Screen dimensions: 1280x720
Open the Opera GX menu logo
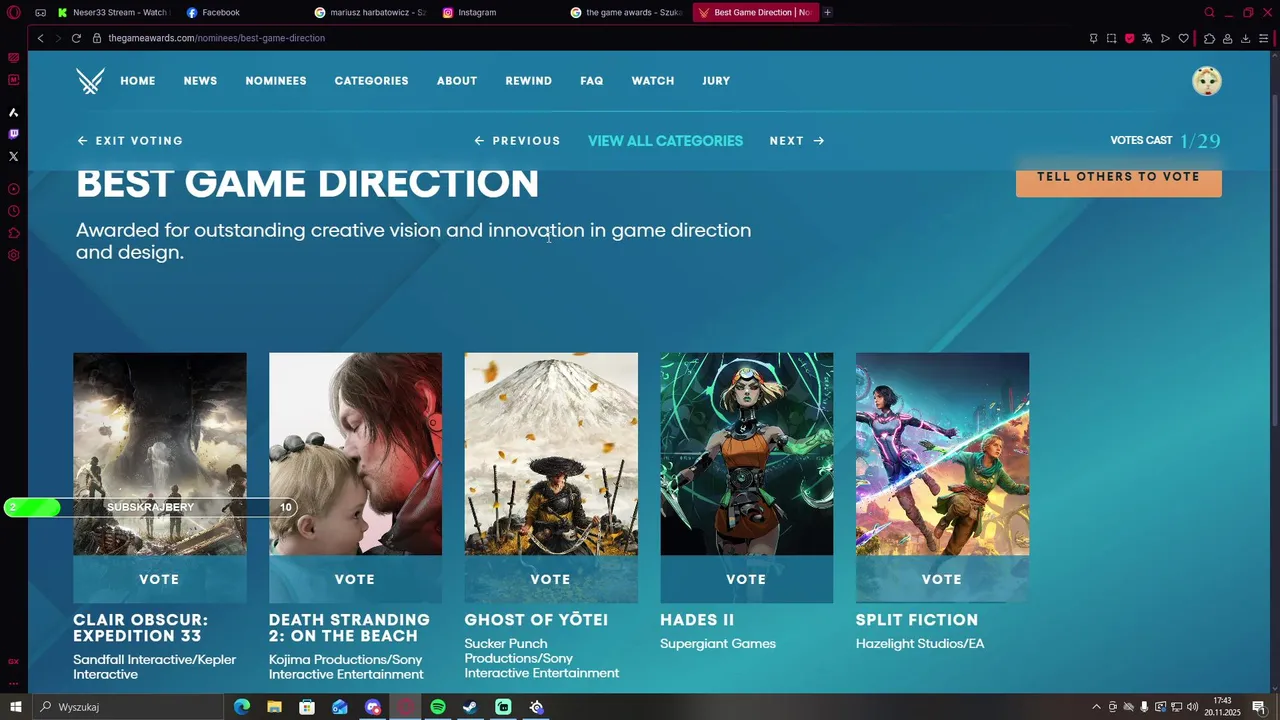point(13,12)
